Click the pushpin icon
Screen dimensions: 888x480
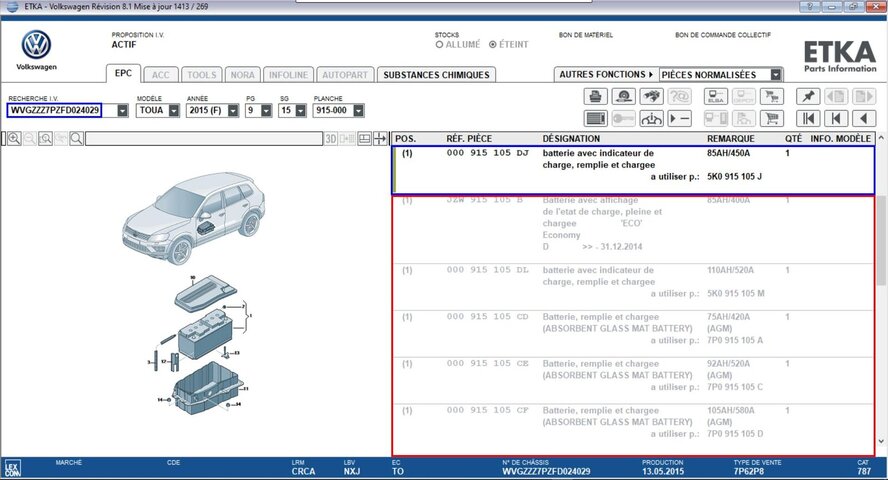point(808,96)
